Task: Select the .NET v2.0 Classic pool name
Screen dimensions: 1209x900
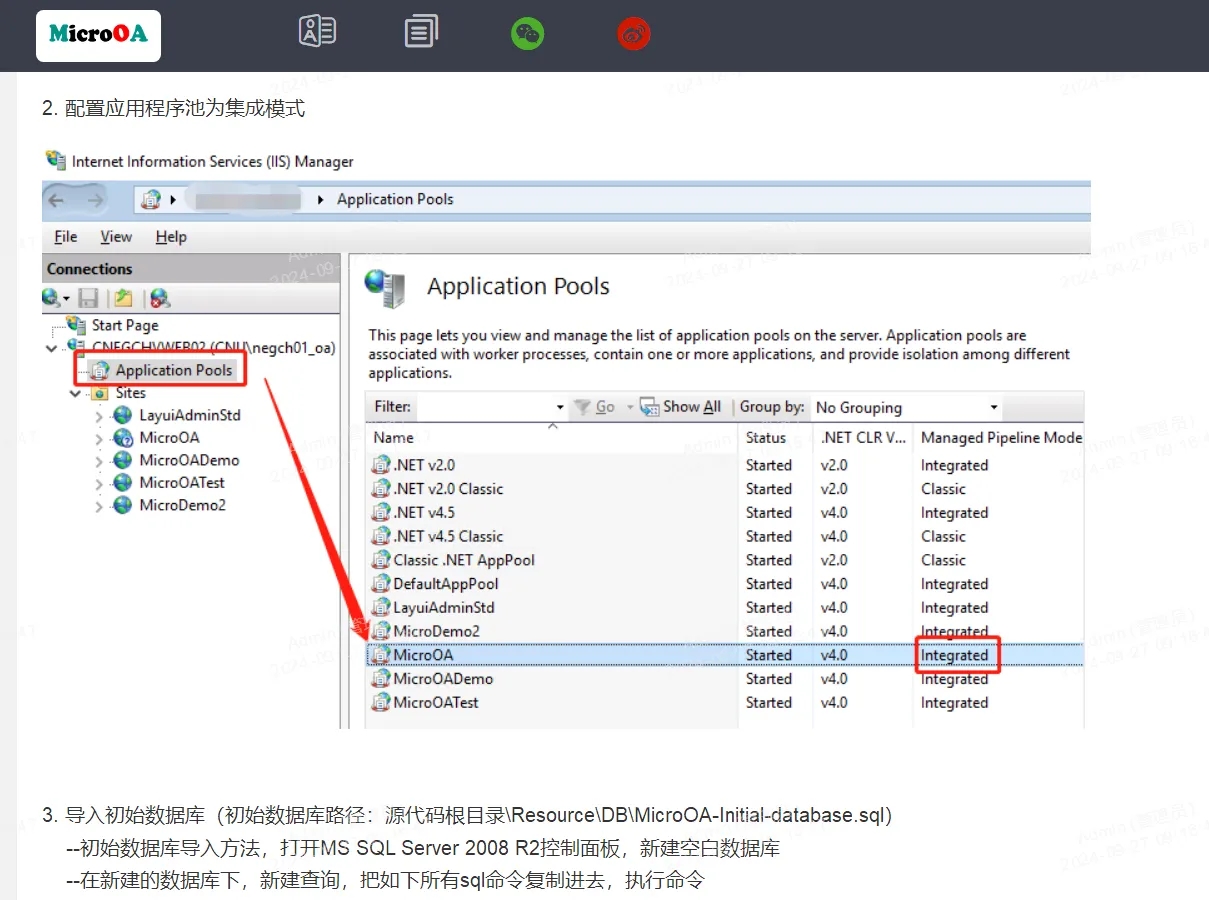Action: pos(448,489)
